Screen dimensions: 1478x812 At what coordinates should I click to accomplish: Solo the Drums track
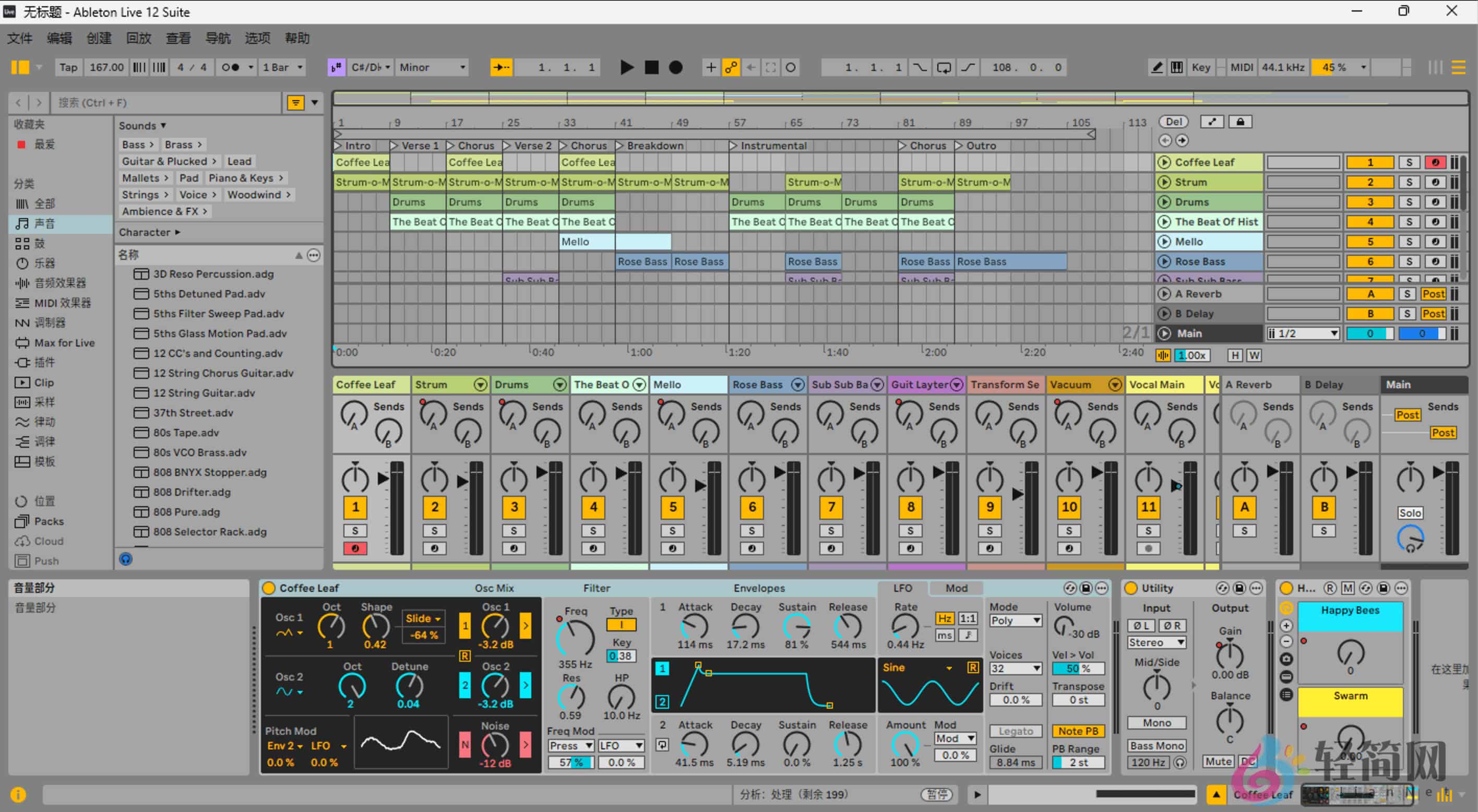1410,201
